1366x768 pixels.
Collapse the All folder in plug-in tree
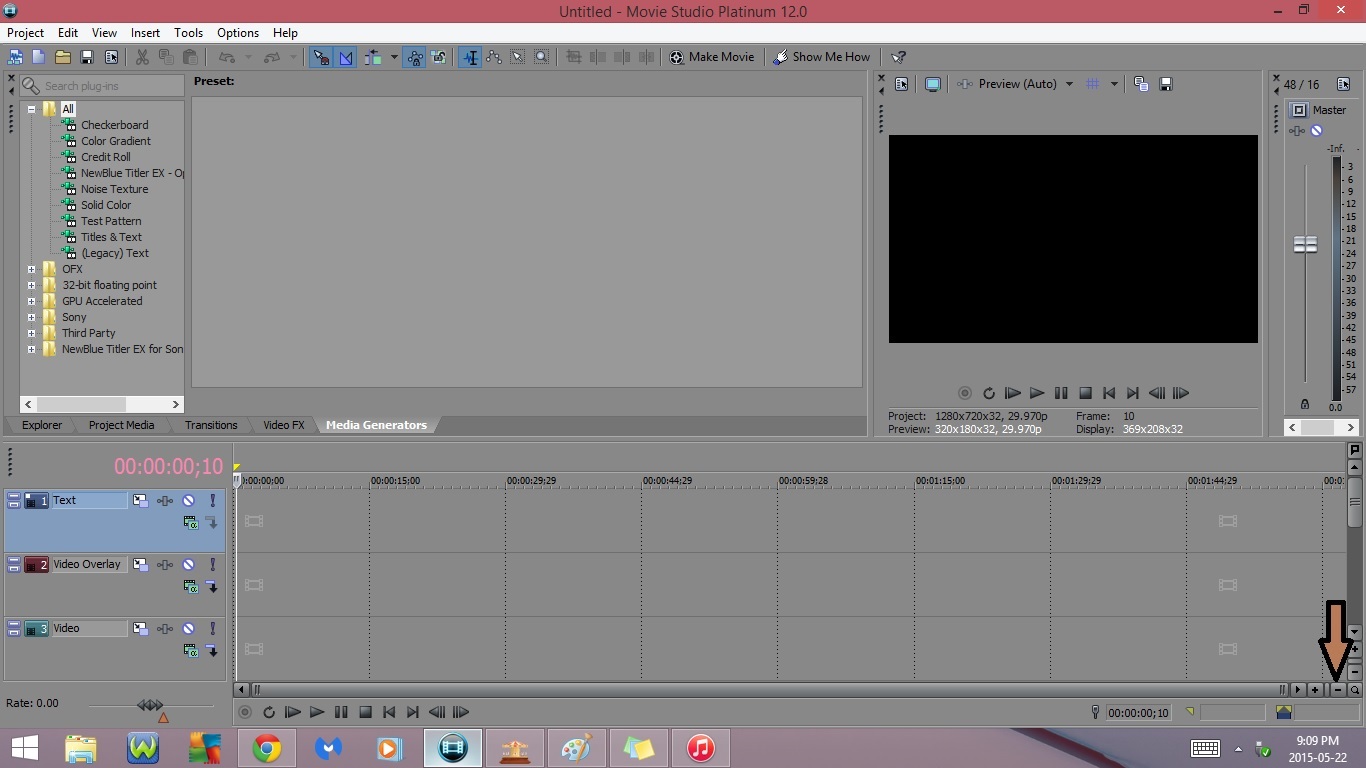click(x=32, y=109)
